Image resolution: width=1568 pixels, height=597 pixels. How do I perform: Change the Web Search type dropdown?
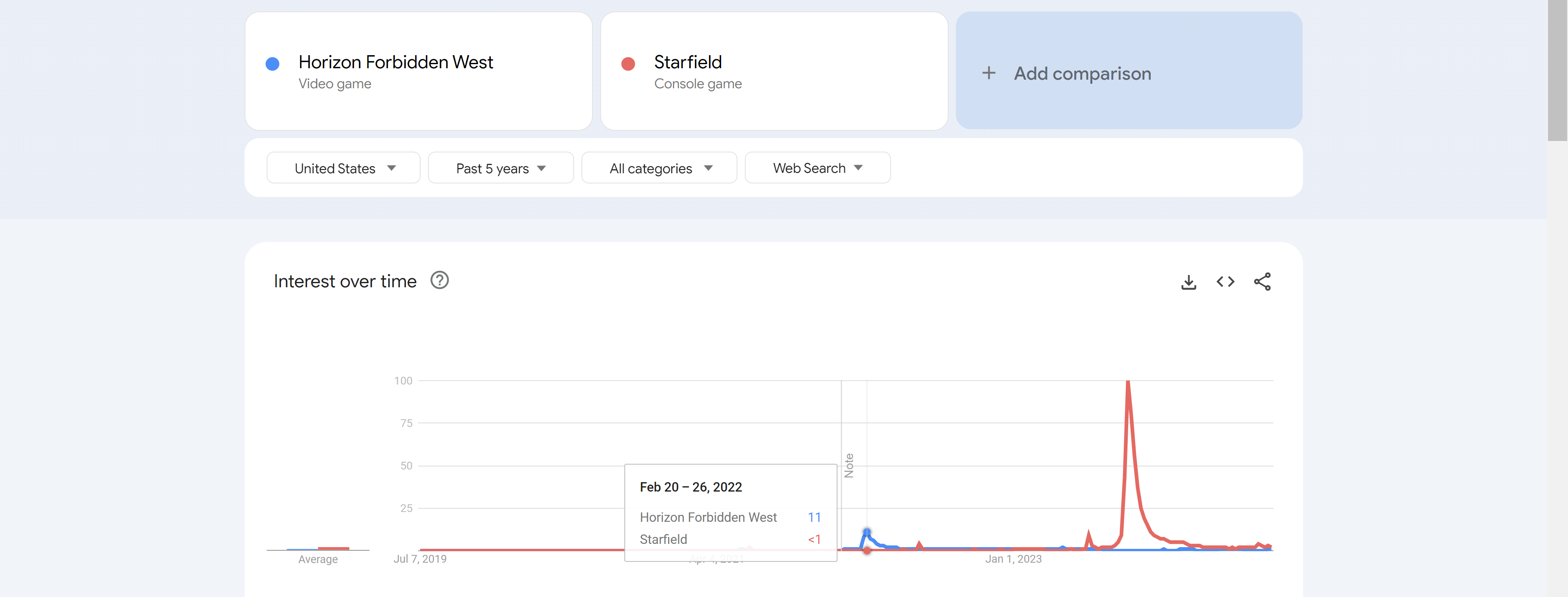coord(817,168)
